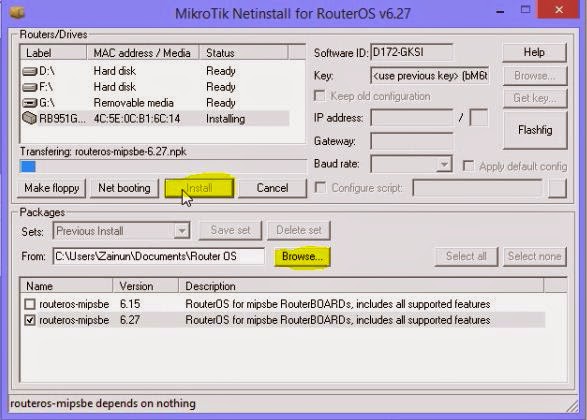Image resolution: width=587 pixels, height=420 pixels.
Task: Click status bar text depends on nothing
Action: click(103, 404)
